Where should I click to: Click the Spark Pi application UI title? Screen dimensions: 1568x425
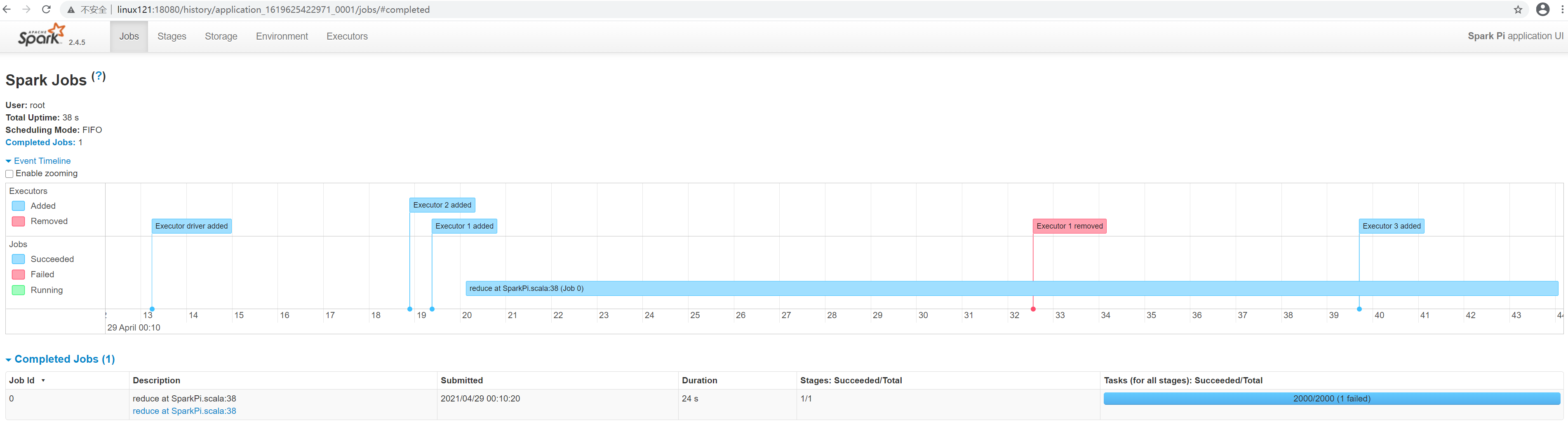coord(1515,36)
